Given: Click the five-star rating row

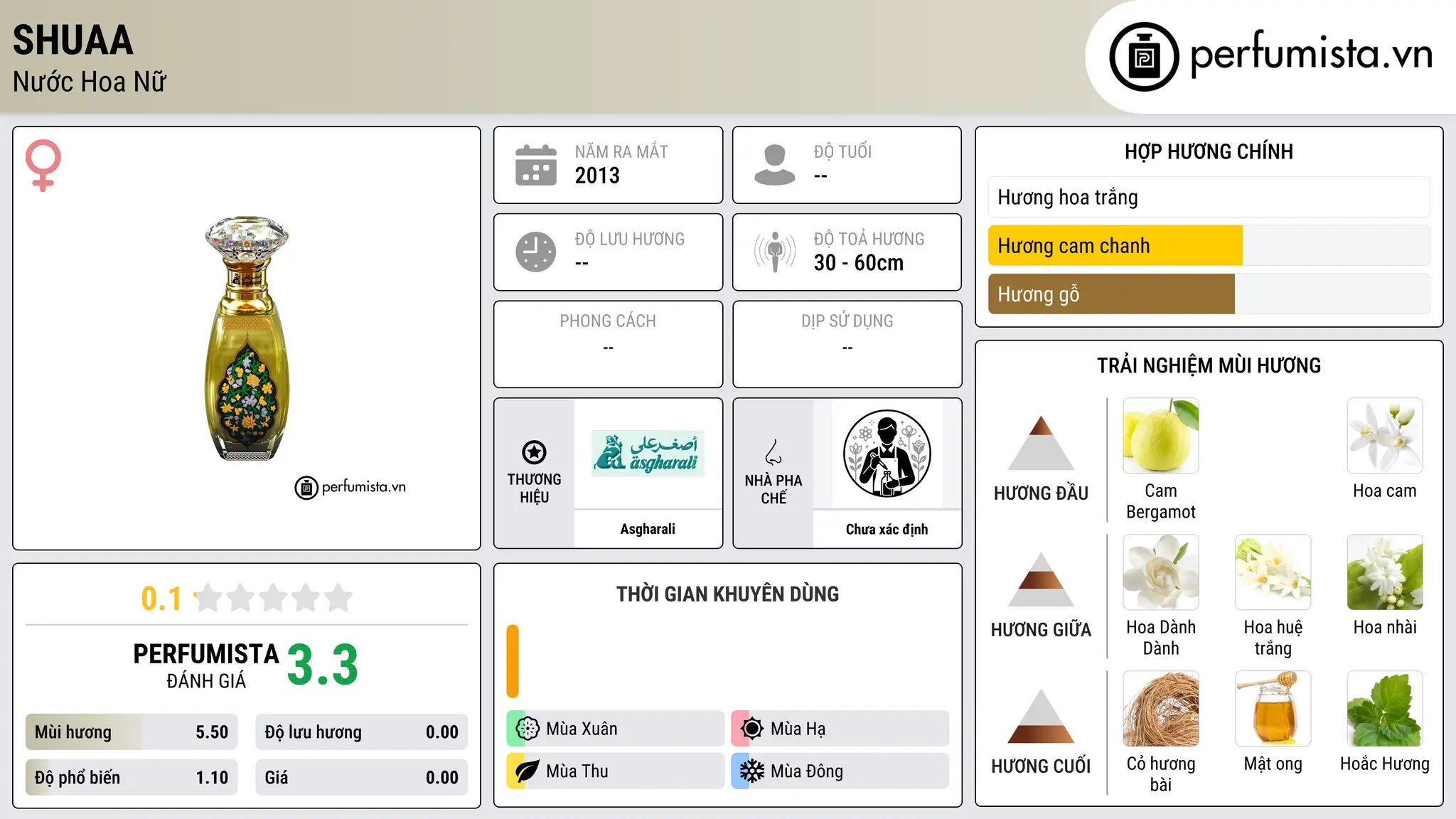Looking at the screenshot, I should click(273, 598).
